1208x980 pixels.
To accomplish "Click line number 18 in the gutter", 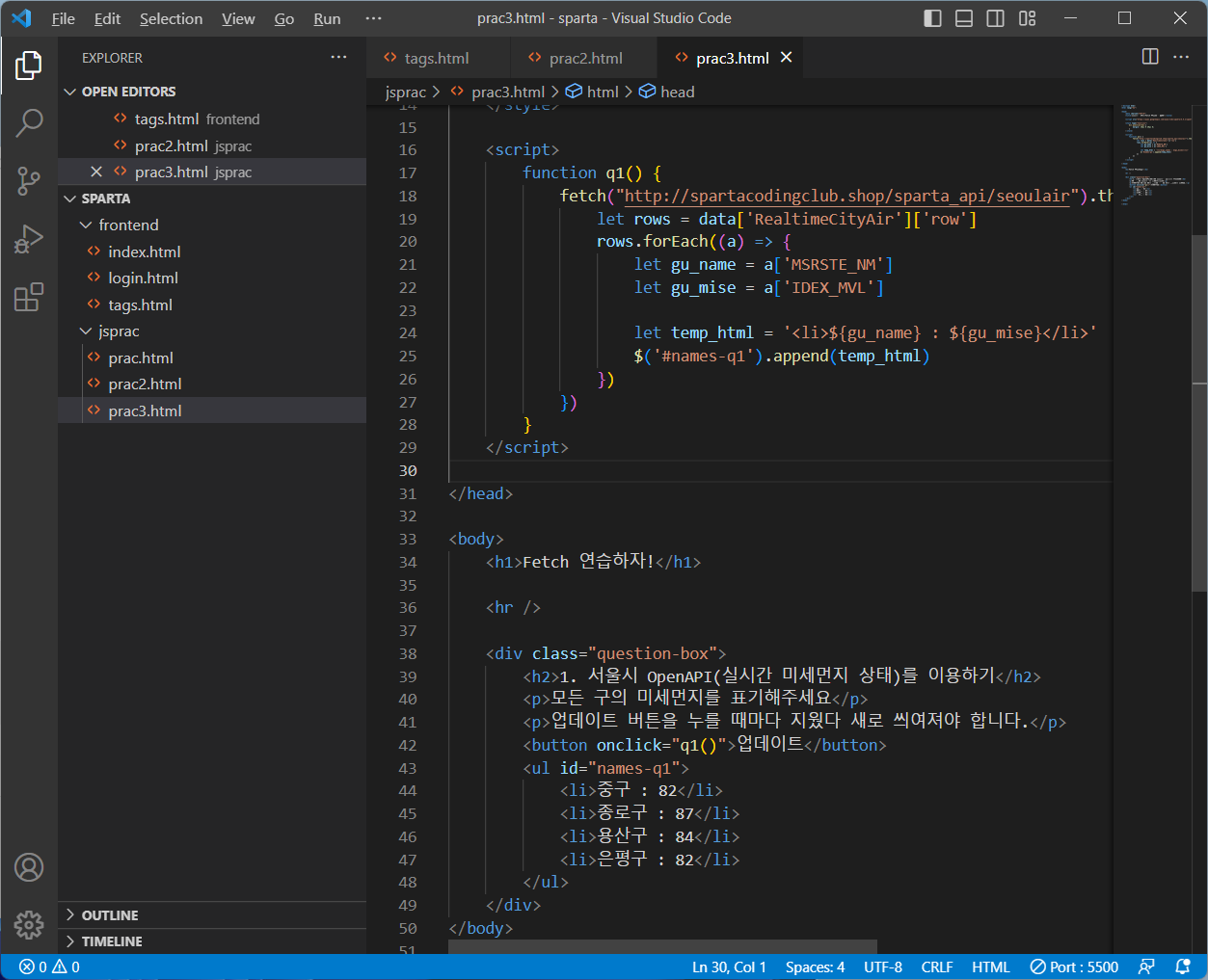I will [x=408, y=196].
